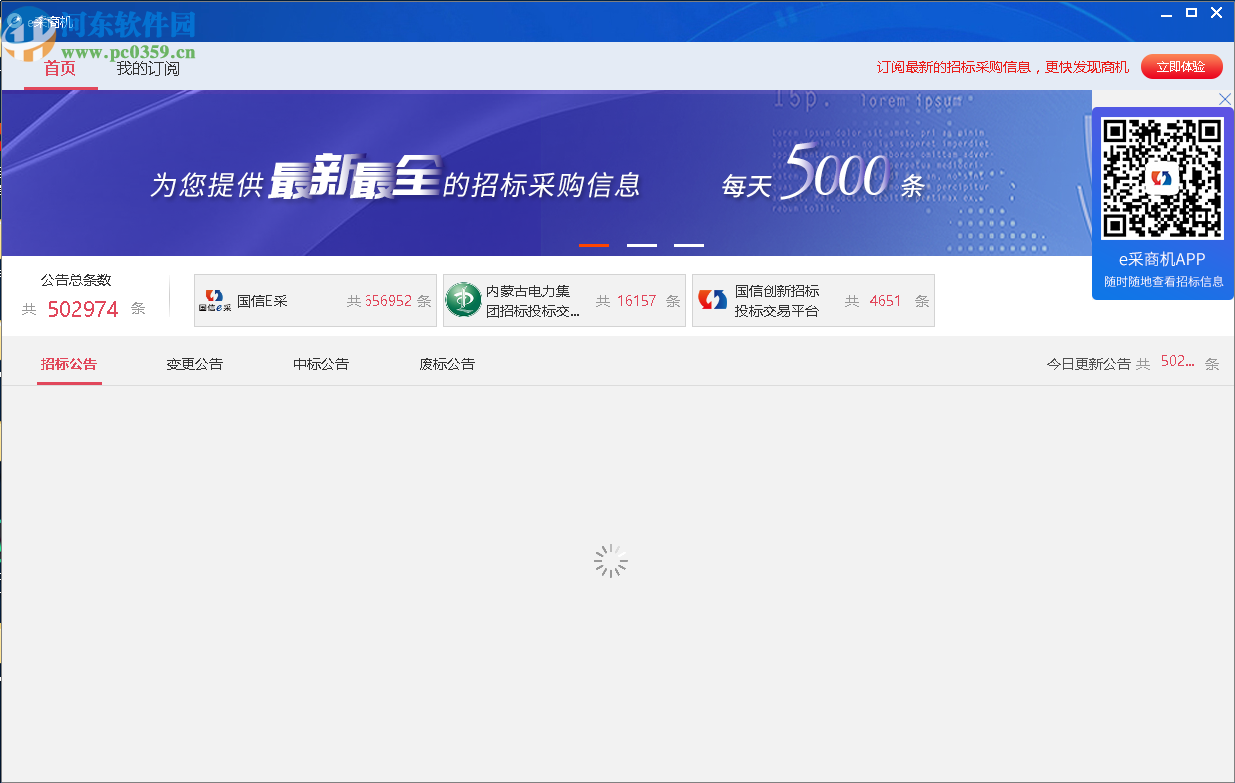Select the second banner slide indicator
This screenshot has width=1235, height=783.
click(642, 245)
